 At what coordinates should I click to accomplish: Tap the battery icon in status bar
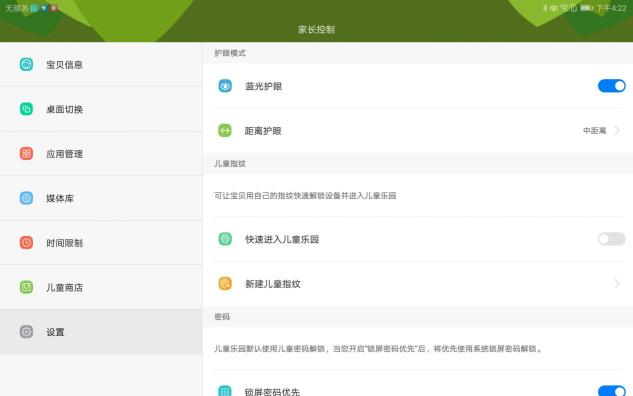tap(587, 8)
